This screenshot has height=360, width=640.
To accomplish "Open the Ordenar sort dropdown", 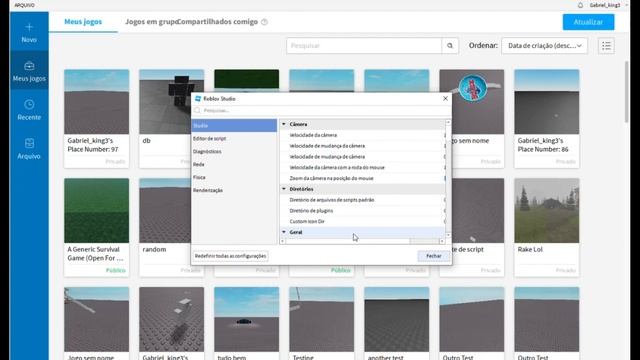I will tap(544, 46).
